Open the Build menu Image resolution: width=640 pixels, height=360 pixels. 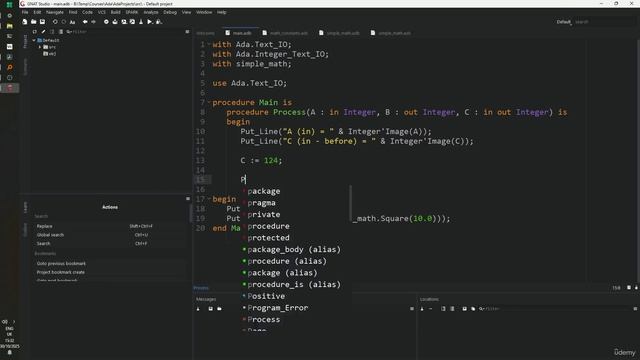116,12
